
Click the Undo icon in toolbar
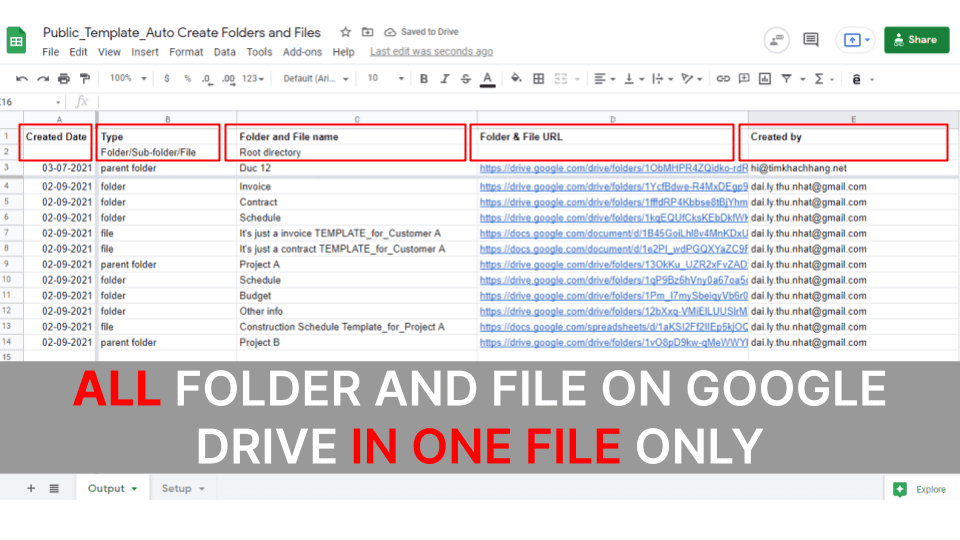(22, 79)
